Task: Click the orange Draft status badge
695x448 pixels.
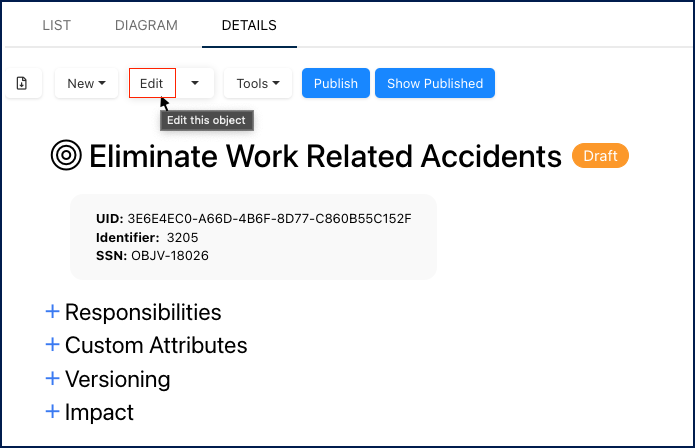Action: click(x=600, y=156)
